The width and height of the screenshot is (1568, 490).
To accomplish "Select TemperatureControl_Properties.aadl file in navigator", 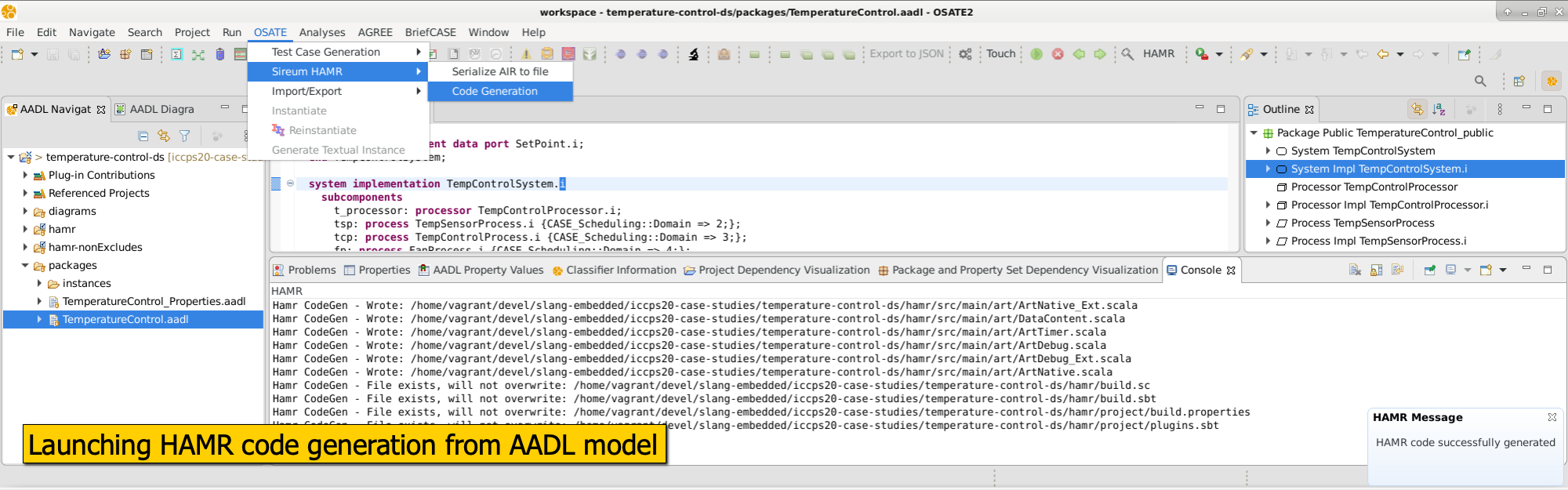I will coord(154,301).
